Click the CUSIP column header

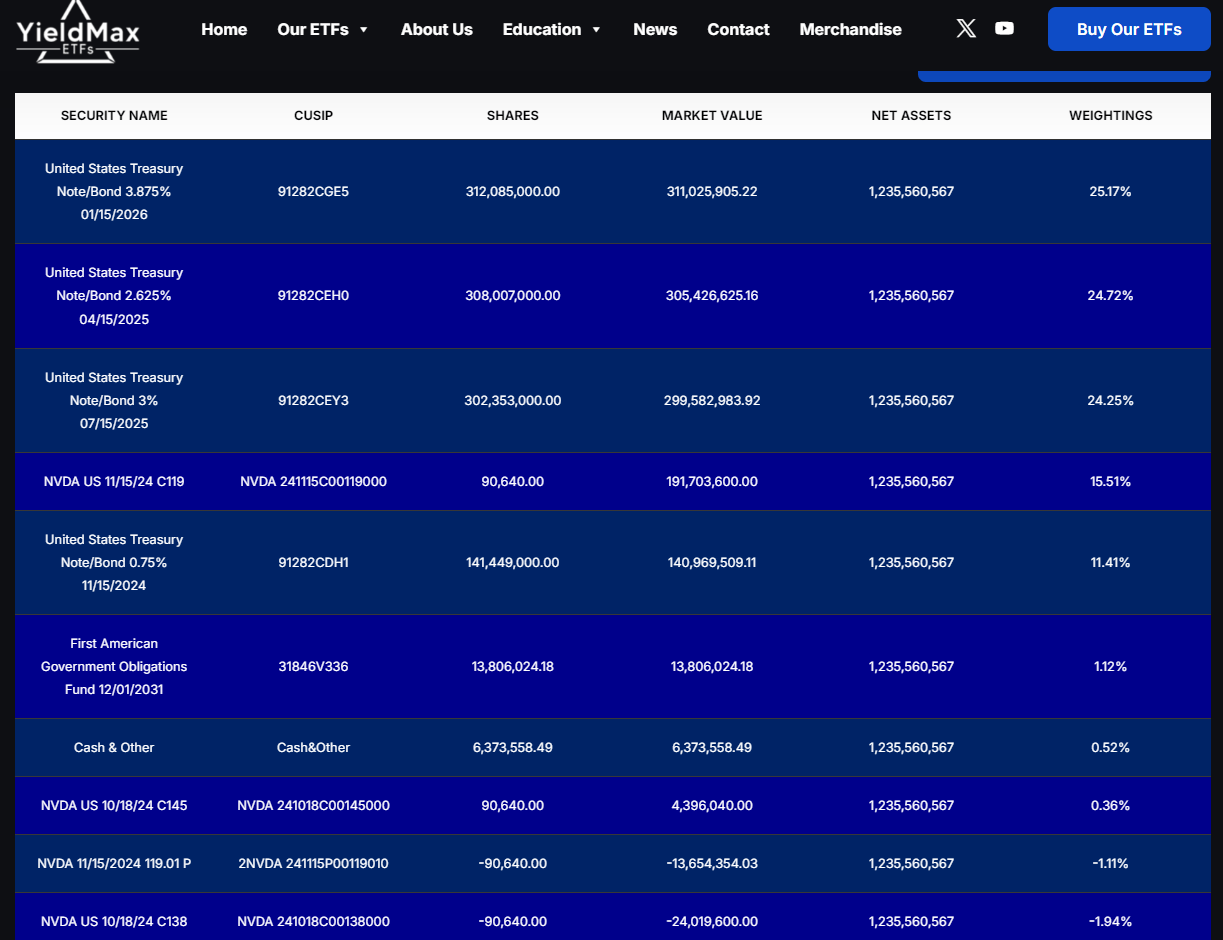(313, 116)
